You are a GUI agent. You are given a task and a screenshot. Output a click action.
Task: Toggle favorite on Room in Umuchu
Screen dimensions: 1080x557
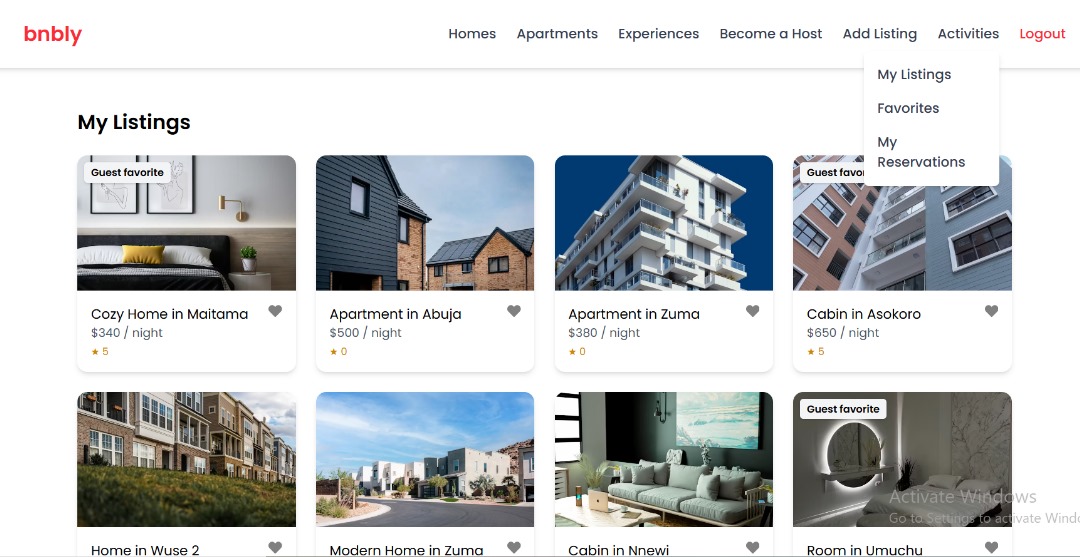coord(991,547)
